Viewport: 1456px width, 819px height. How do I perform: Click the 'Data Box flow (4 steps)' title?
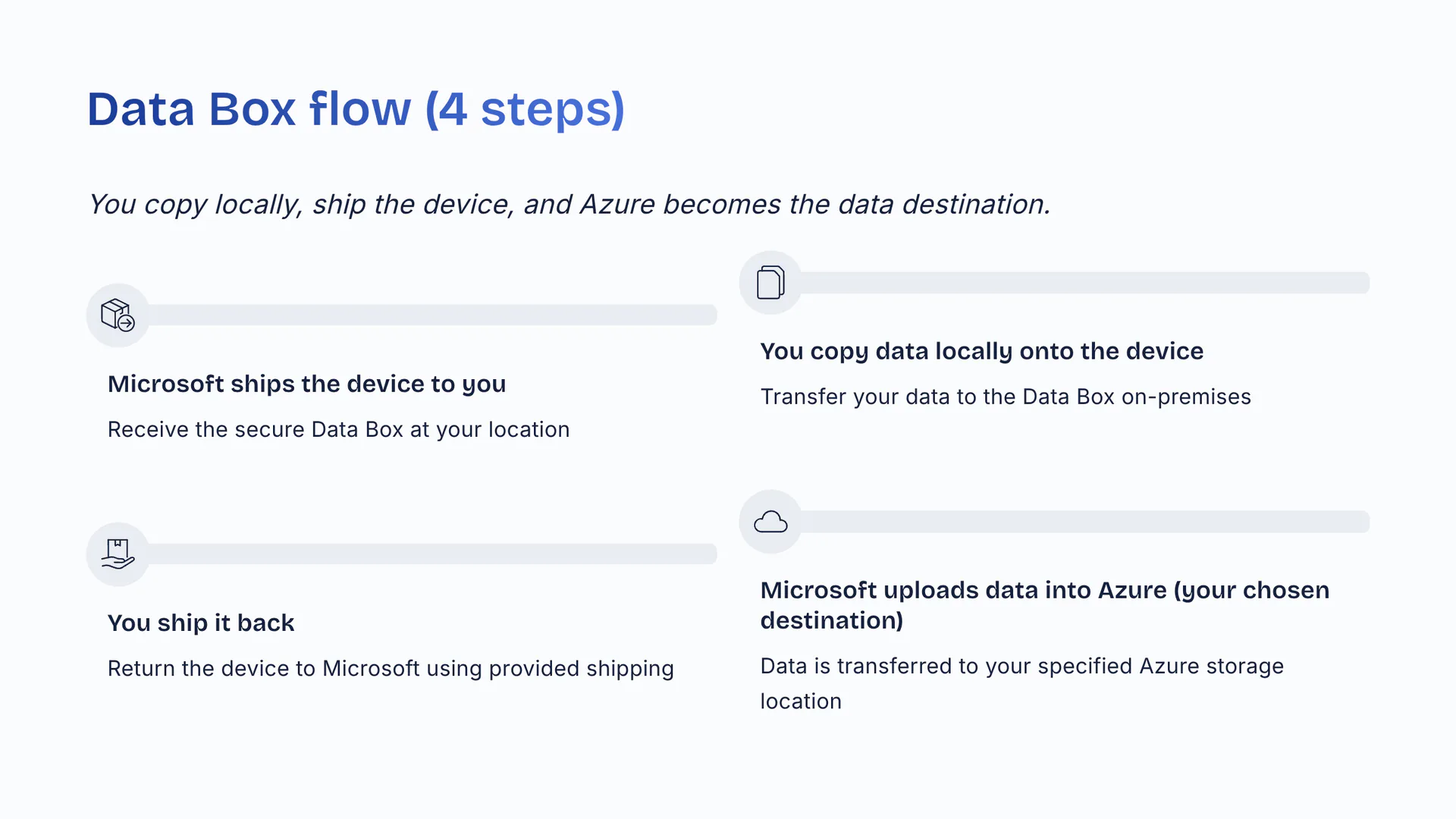[x=355, y=109]
